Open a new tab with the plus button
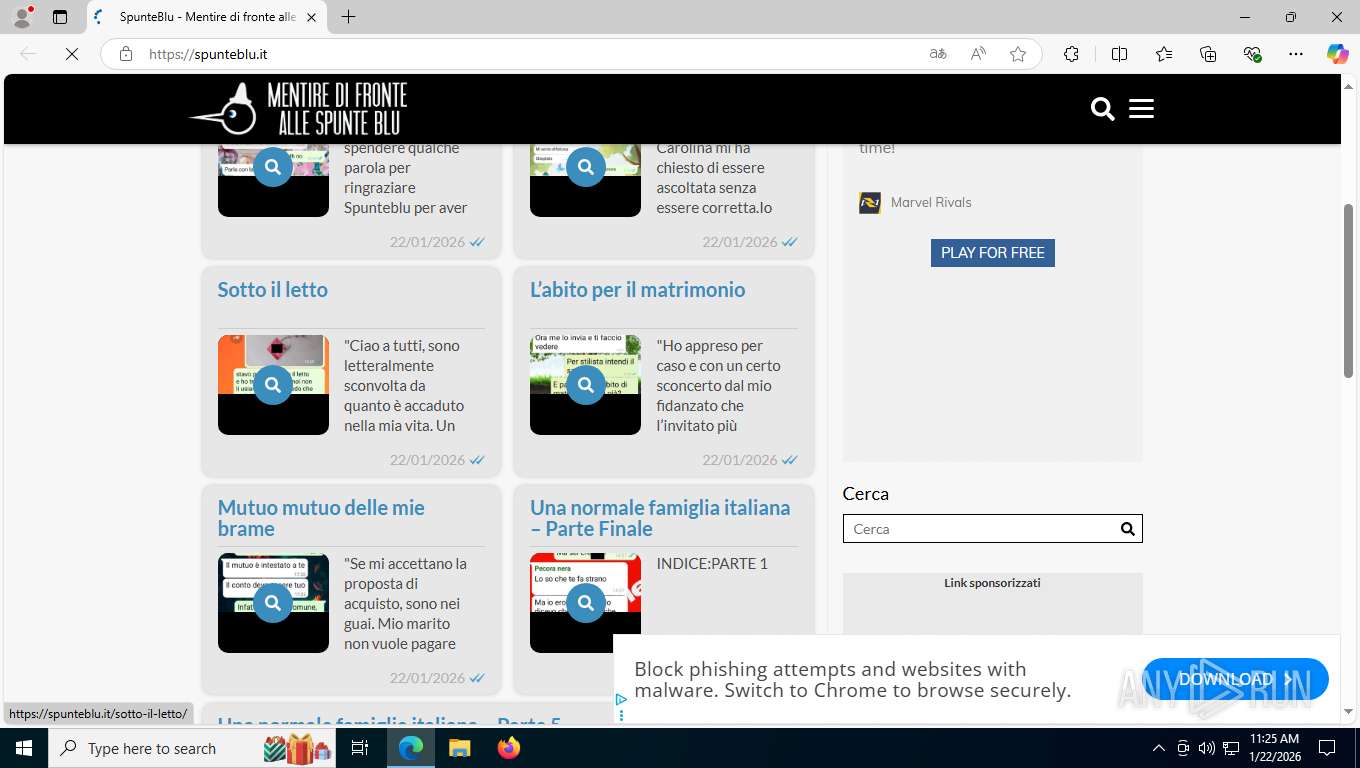This screenshot has width=1360, height=768. point(348,17)
